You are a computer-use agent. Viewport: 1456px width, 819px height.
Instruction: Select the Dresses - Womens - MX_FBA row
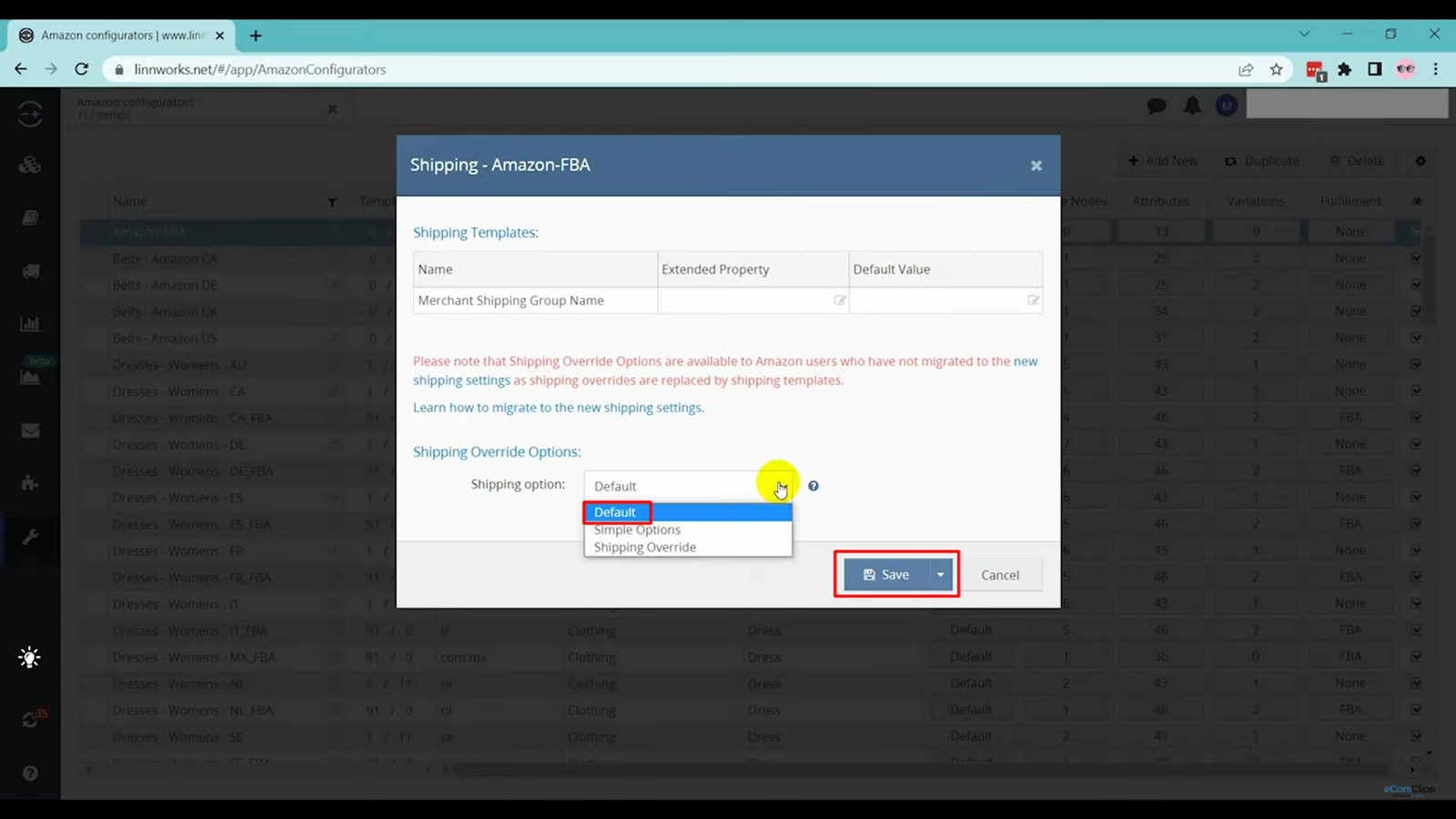[x=744, y=657]
